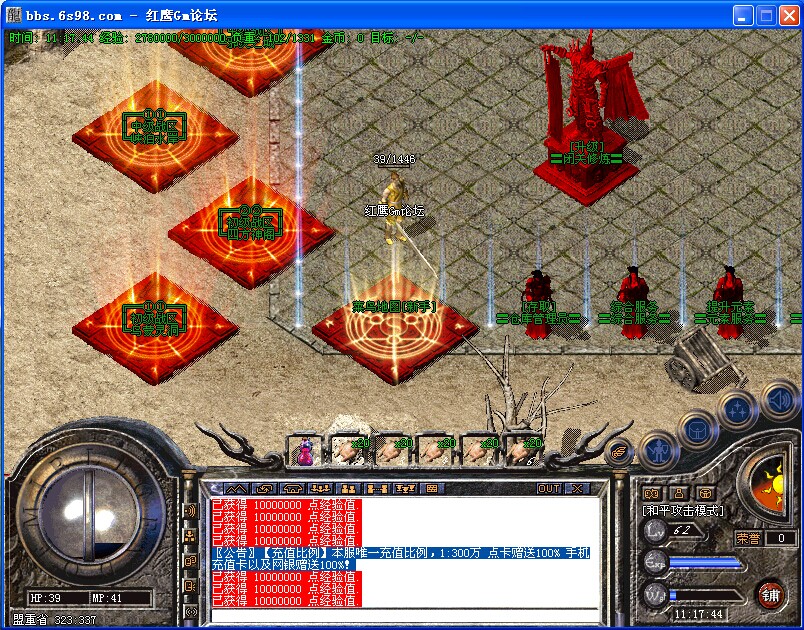Image resolution: width=804 pixels, height=630 pixels.
Task: Click the keyboard grid icon on chat toolbar
Action: [x=432, y=489]
